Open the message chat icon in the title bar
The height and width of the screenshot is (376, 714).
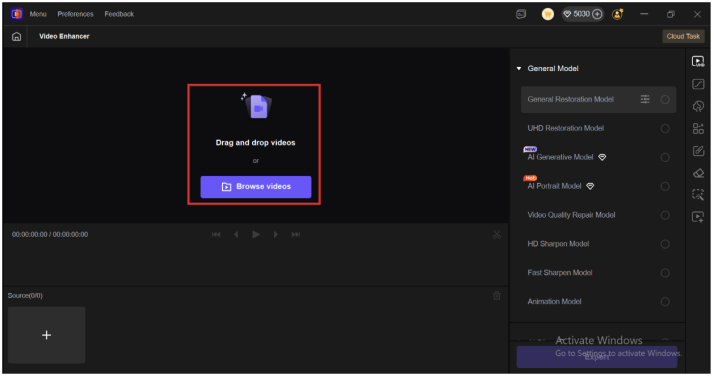(521, 14)
